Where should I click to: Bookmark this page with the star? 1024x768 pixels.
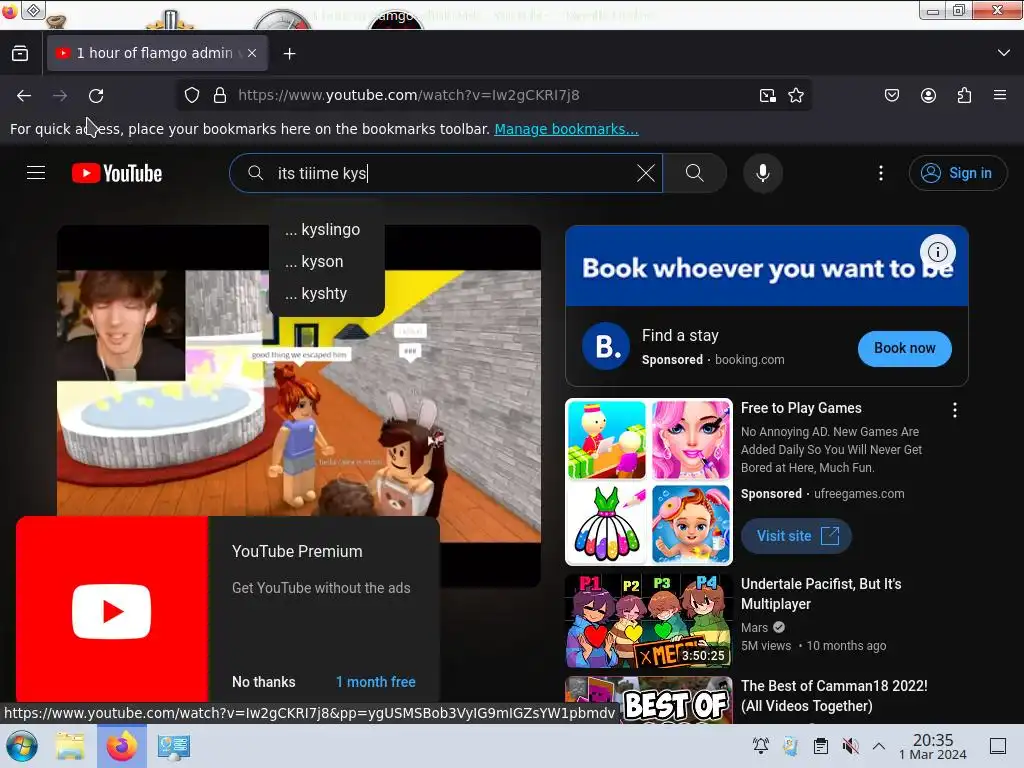pos(795,95)
